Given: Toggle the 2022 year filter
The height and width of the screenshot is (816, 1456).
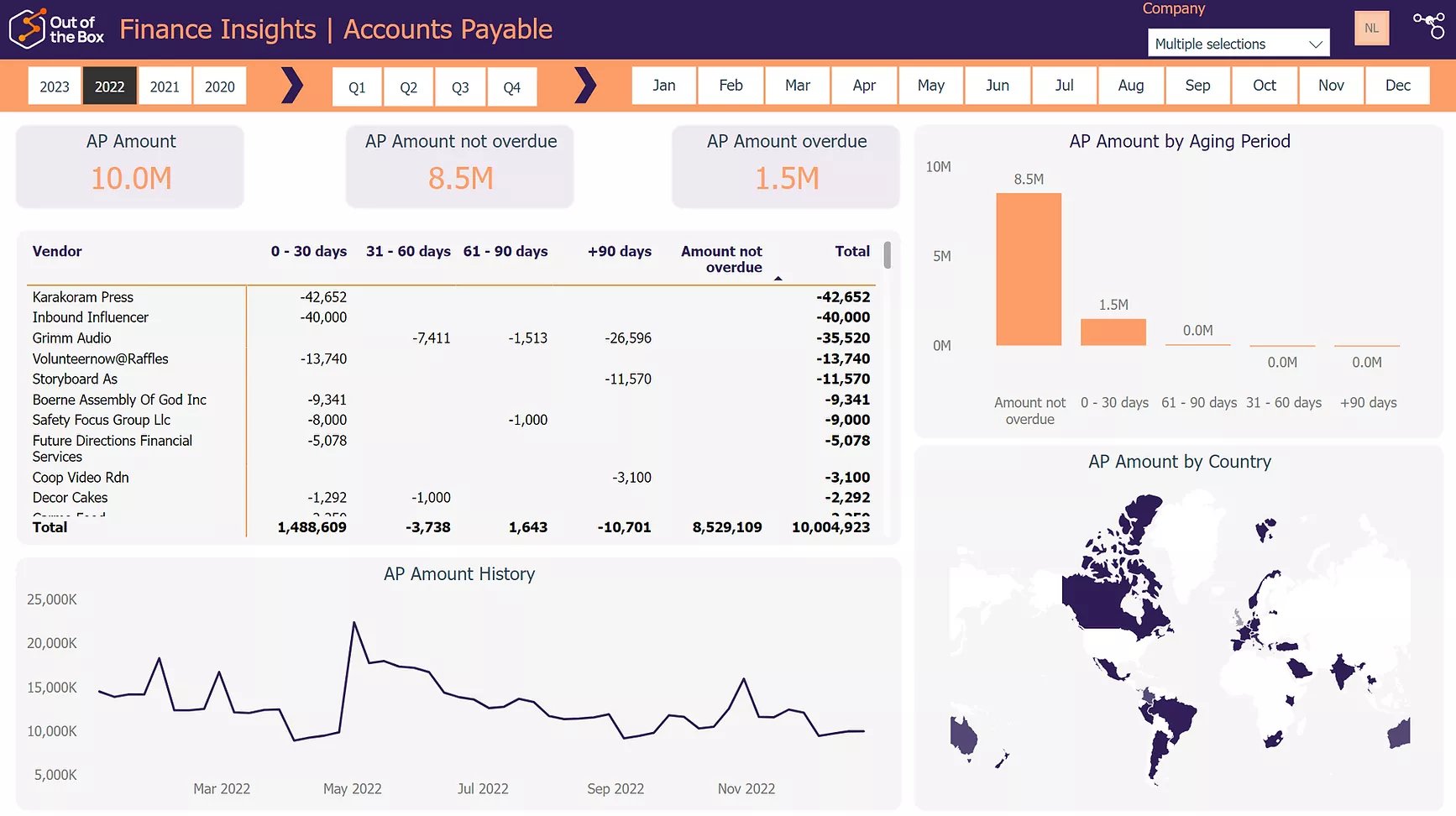Looking at the screenshot, I should pos(109,86).
